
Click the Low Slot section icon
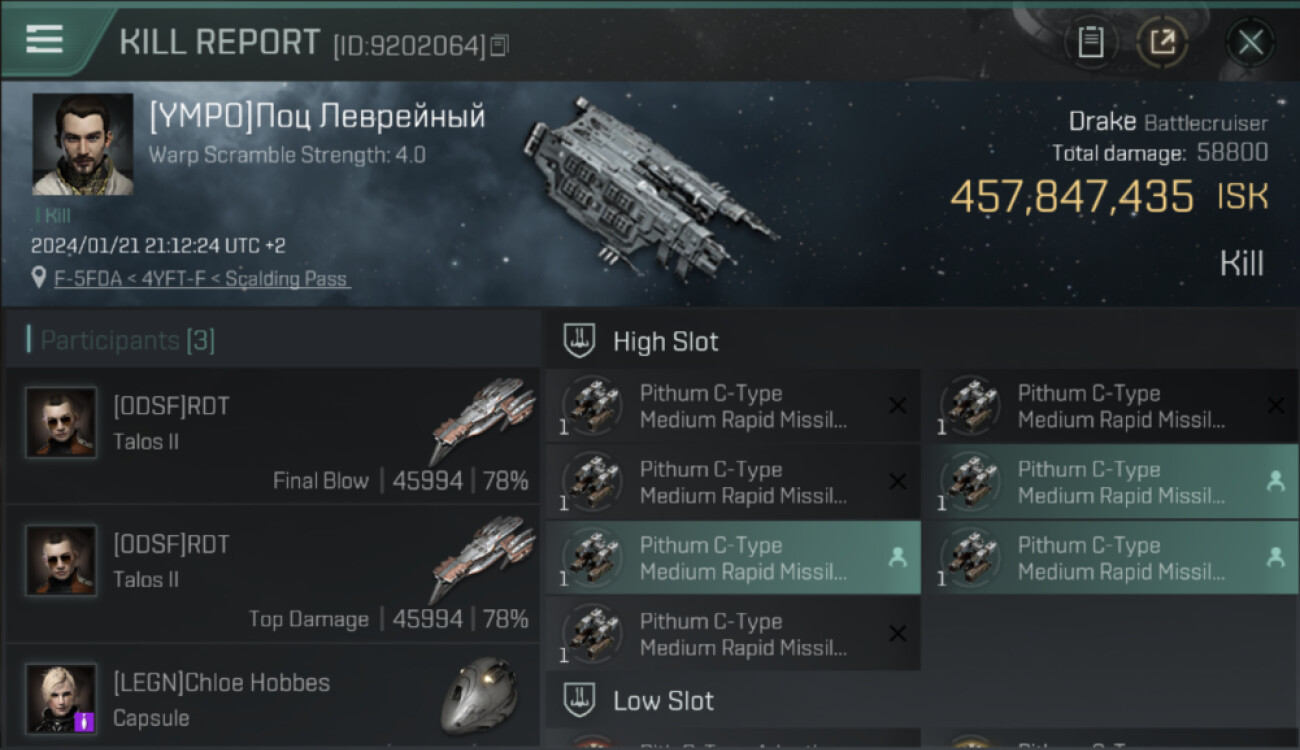(579, 700)
